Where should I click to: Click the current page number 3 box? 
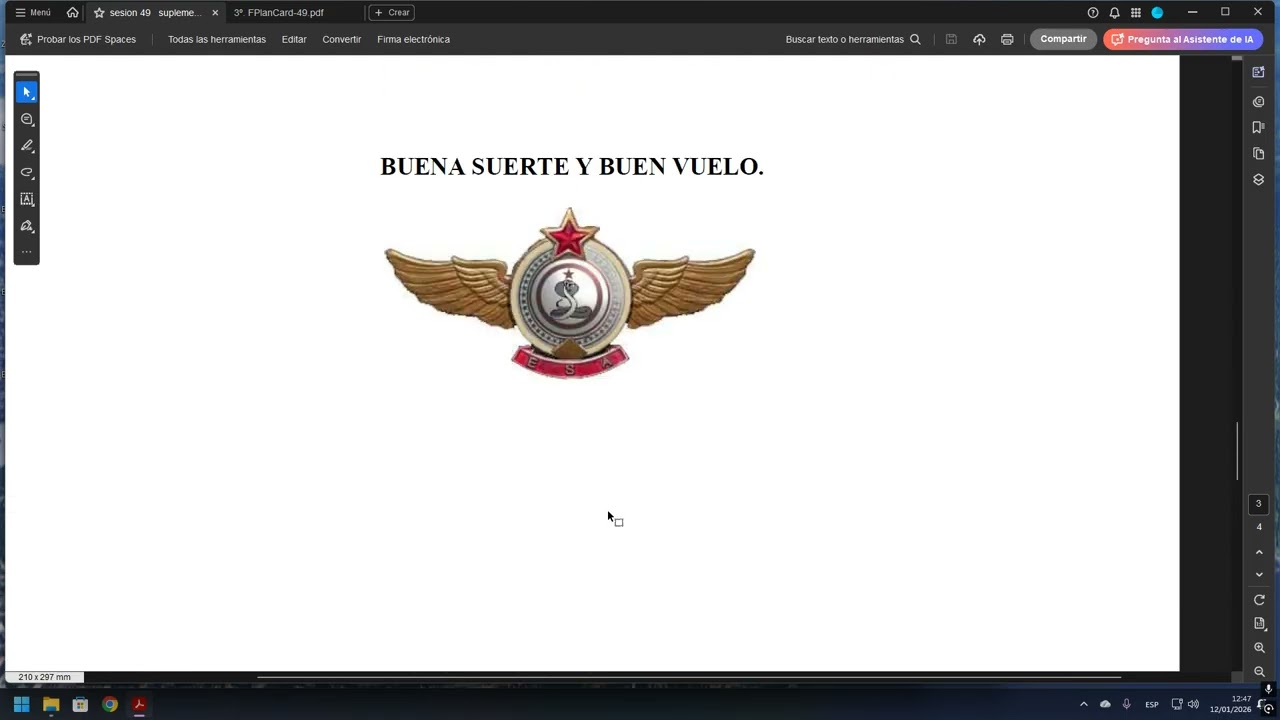(x=1259, y=504)
